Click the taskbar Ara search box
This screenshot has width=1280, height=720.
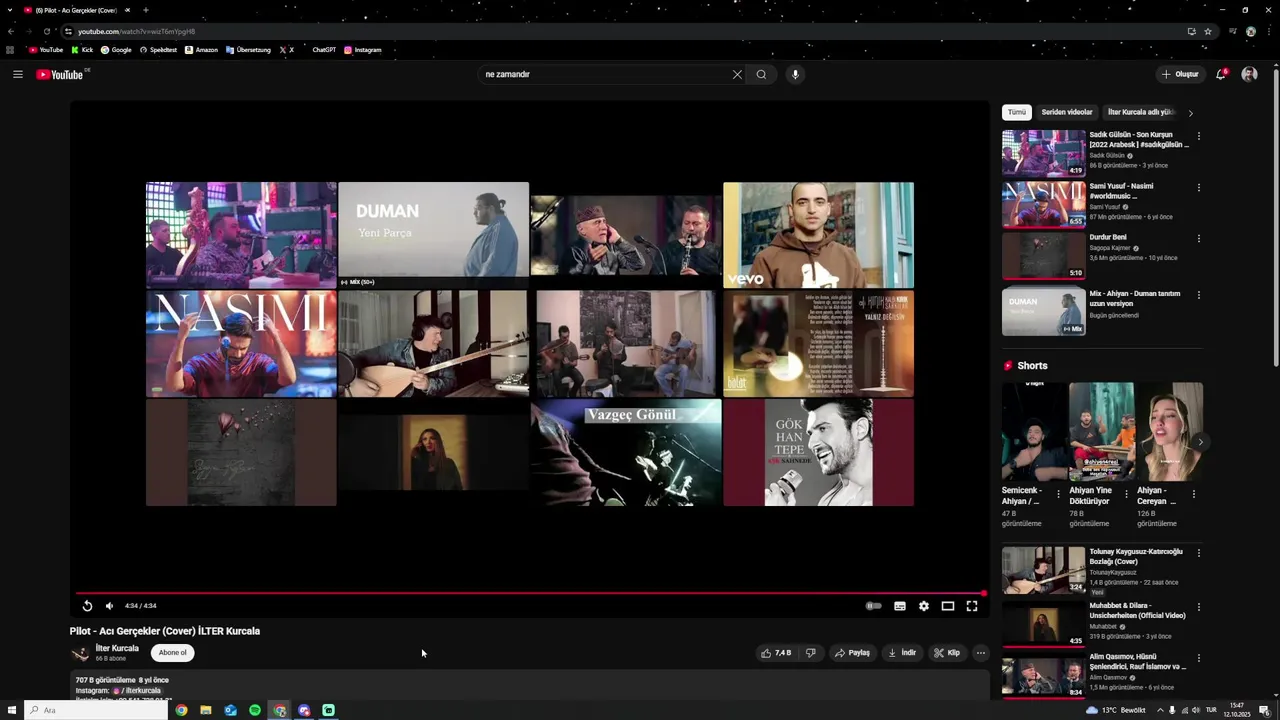[95, 710]
